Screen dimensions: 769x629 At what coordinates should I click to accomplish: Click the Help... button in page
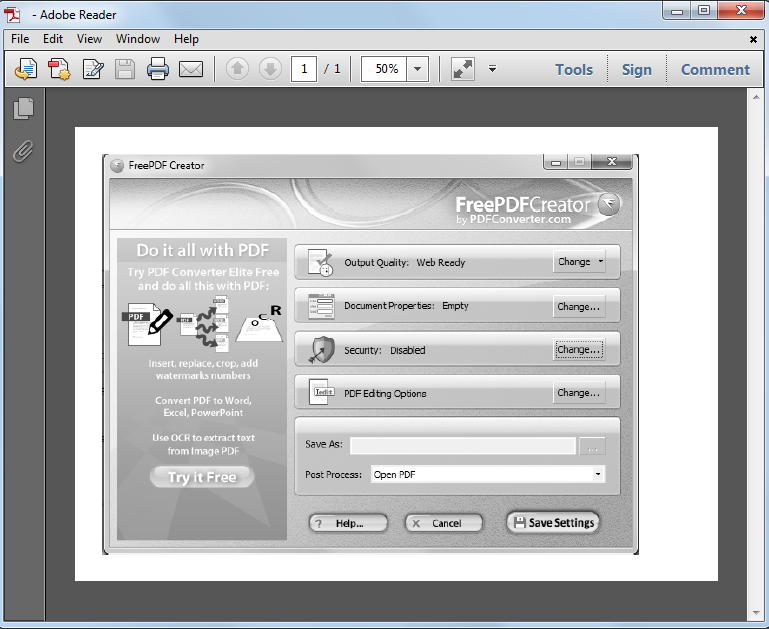click(x=348, y=523)
